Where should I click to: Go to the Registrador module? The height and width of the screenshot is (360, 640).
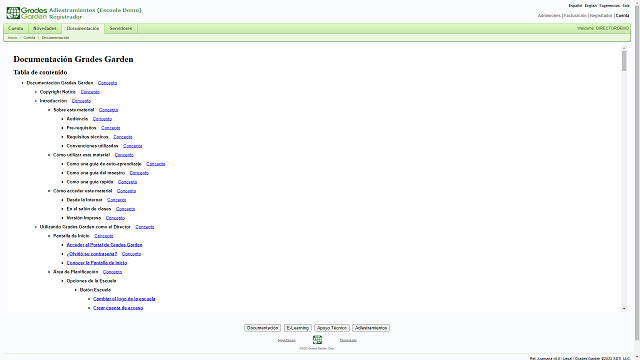601,16
